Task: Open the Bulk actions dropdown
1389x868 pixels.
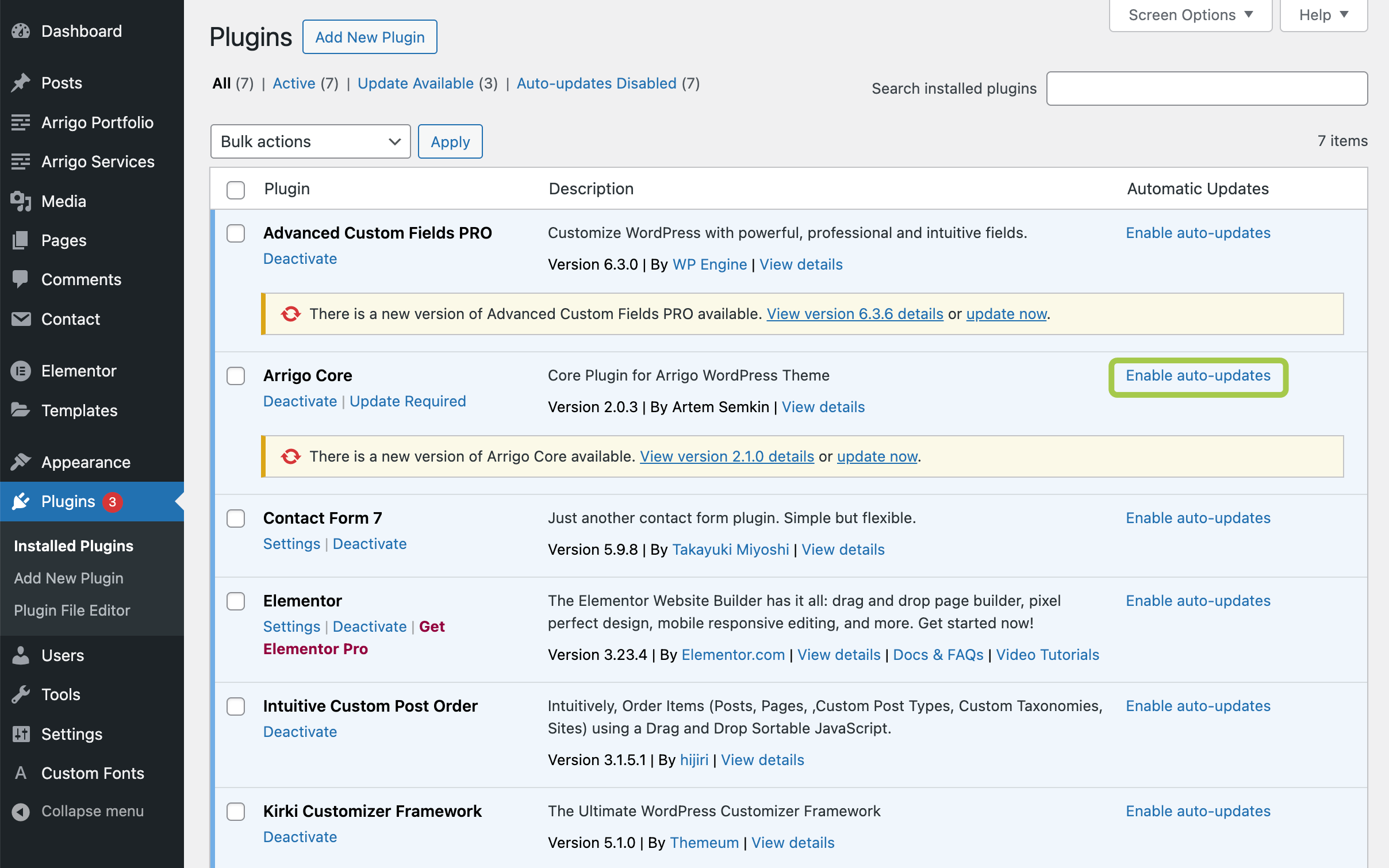Action: pos(310,141)
